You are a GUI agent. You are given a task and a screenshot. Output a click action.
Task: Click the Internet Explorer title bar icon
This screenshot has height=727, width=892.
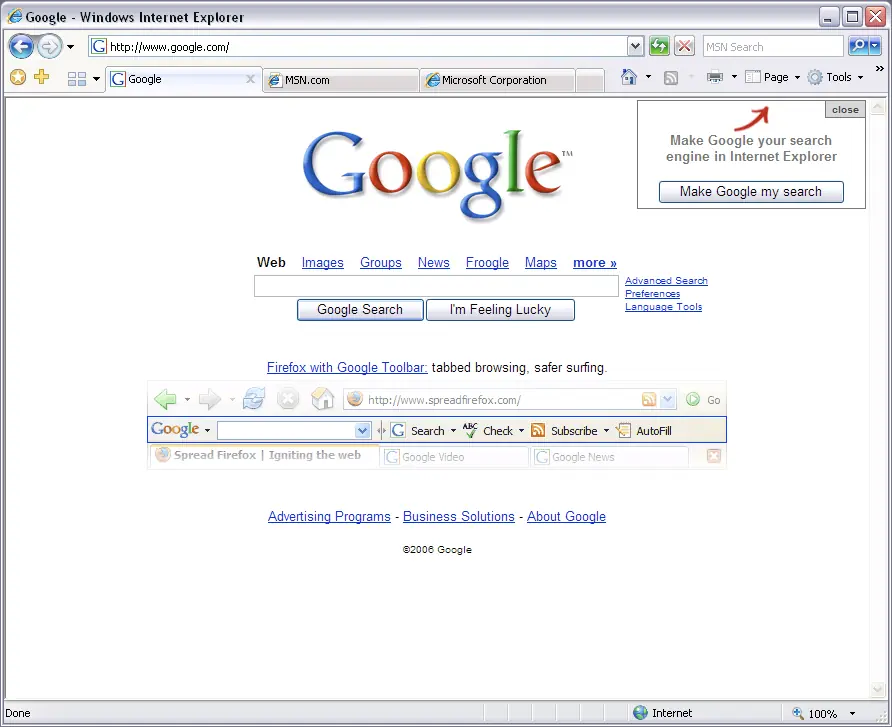point(14,16)
